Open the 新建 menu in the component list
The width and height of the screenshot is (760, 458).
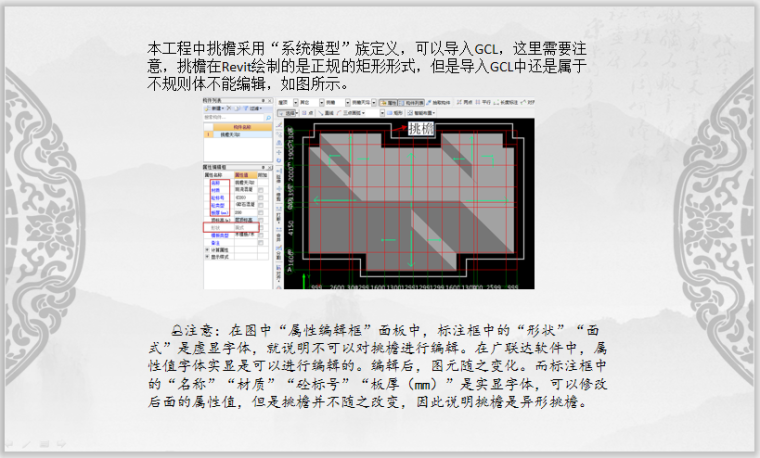[217, 108]
